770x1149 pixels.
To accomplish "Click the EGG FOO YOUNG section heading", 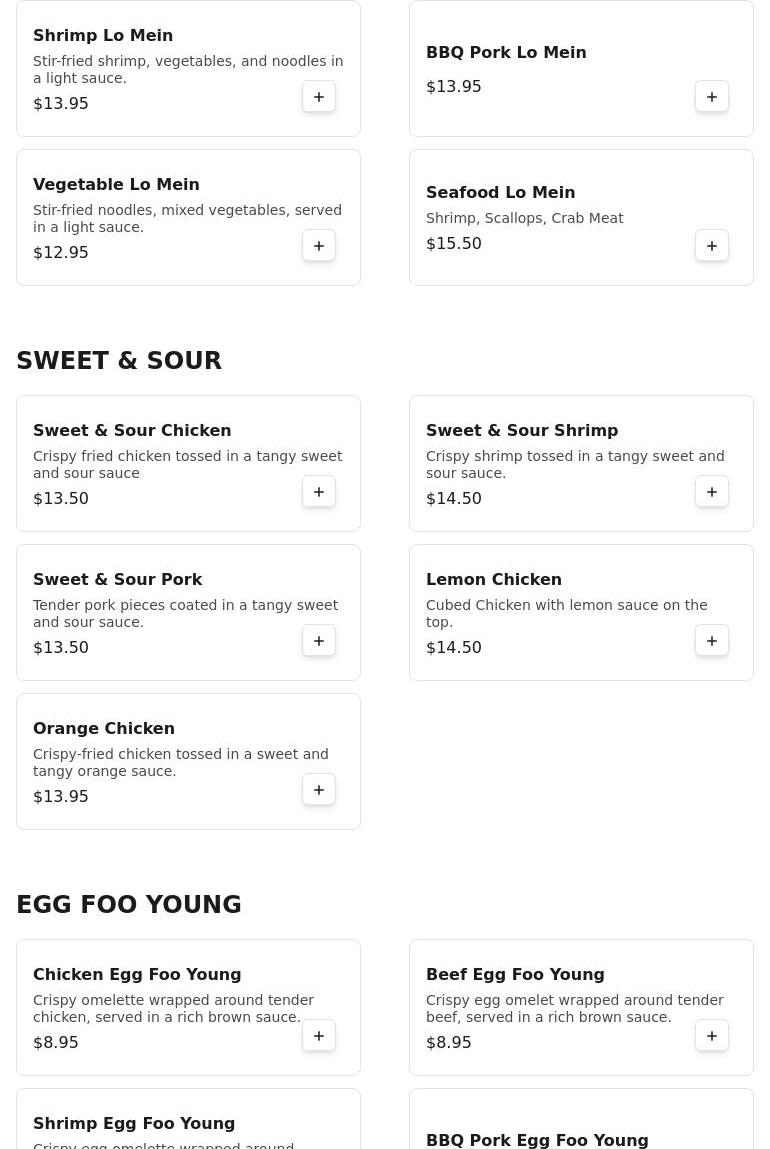I will pos(129,904).
